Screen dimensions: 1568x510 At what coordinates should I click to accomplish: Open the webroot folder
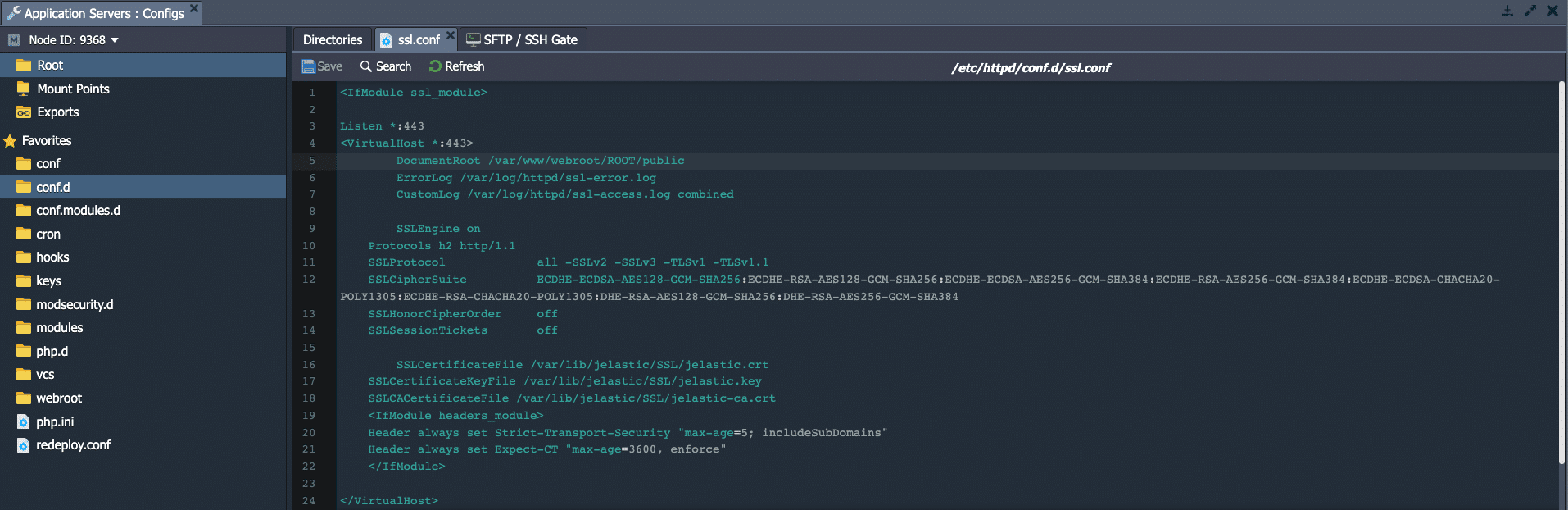(59, 398)
